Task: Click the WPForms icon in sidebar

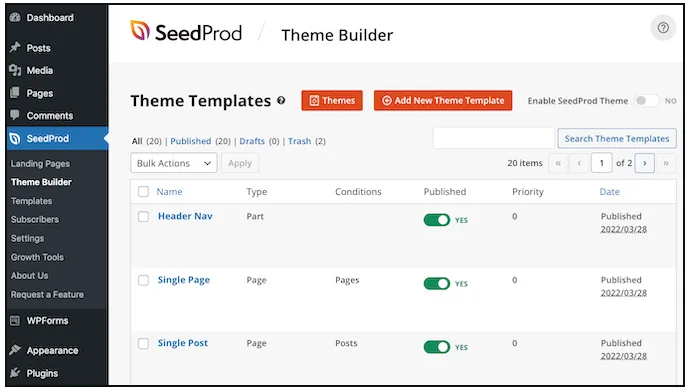Action: [15, 320]
